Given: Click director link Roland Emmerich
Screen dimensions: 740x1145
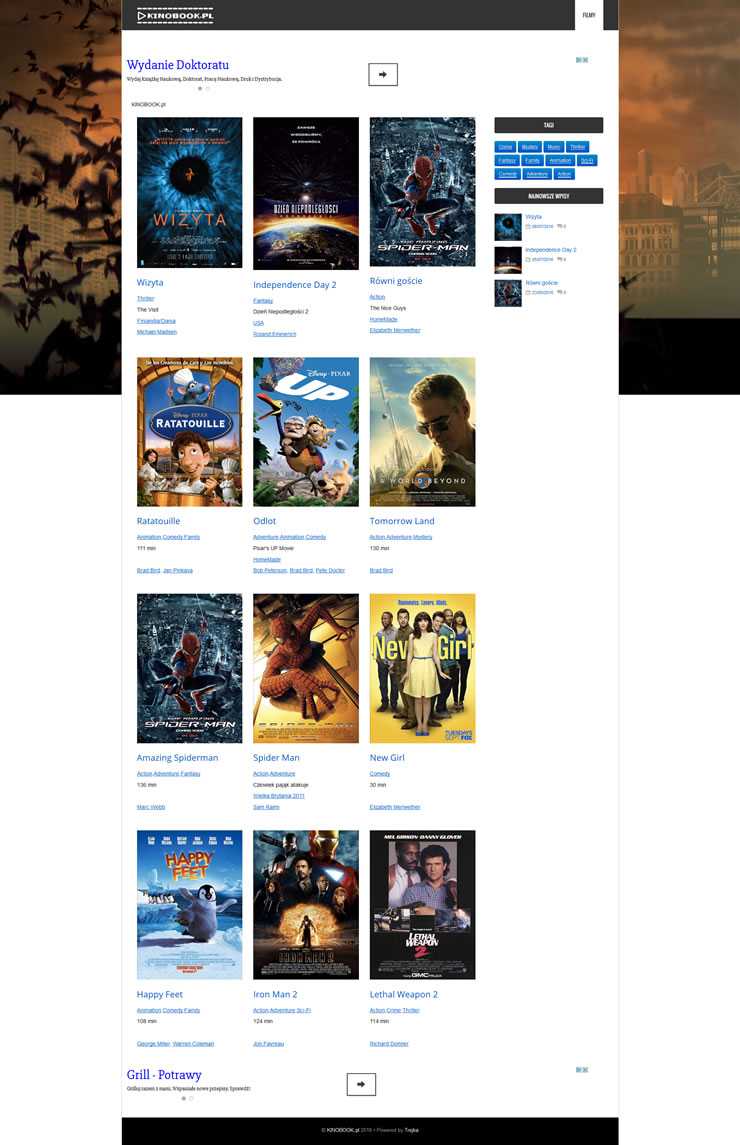Looking at the screenshot, I should 274,334.
